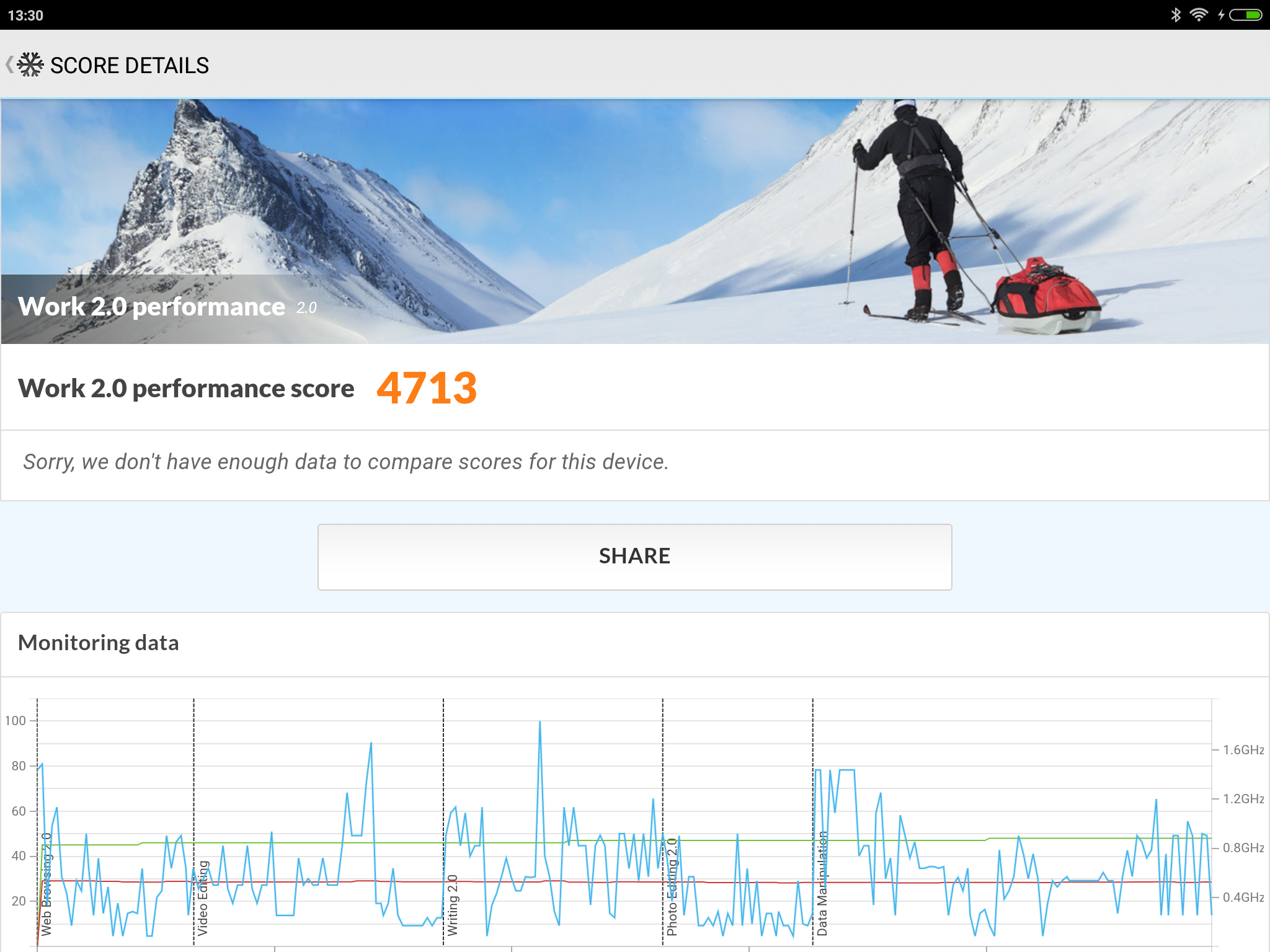Tap the 'Work 2.0 performance' banner title
The height and width of the screenshot is (952, 1270).
coord(151,307)
